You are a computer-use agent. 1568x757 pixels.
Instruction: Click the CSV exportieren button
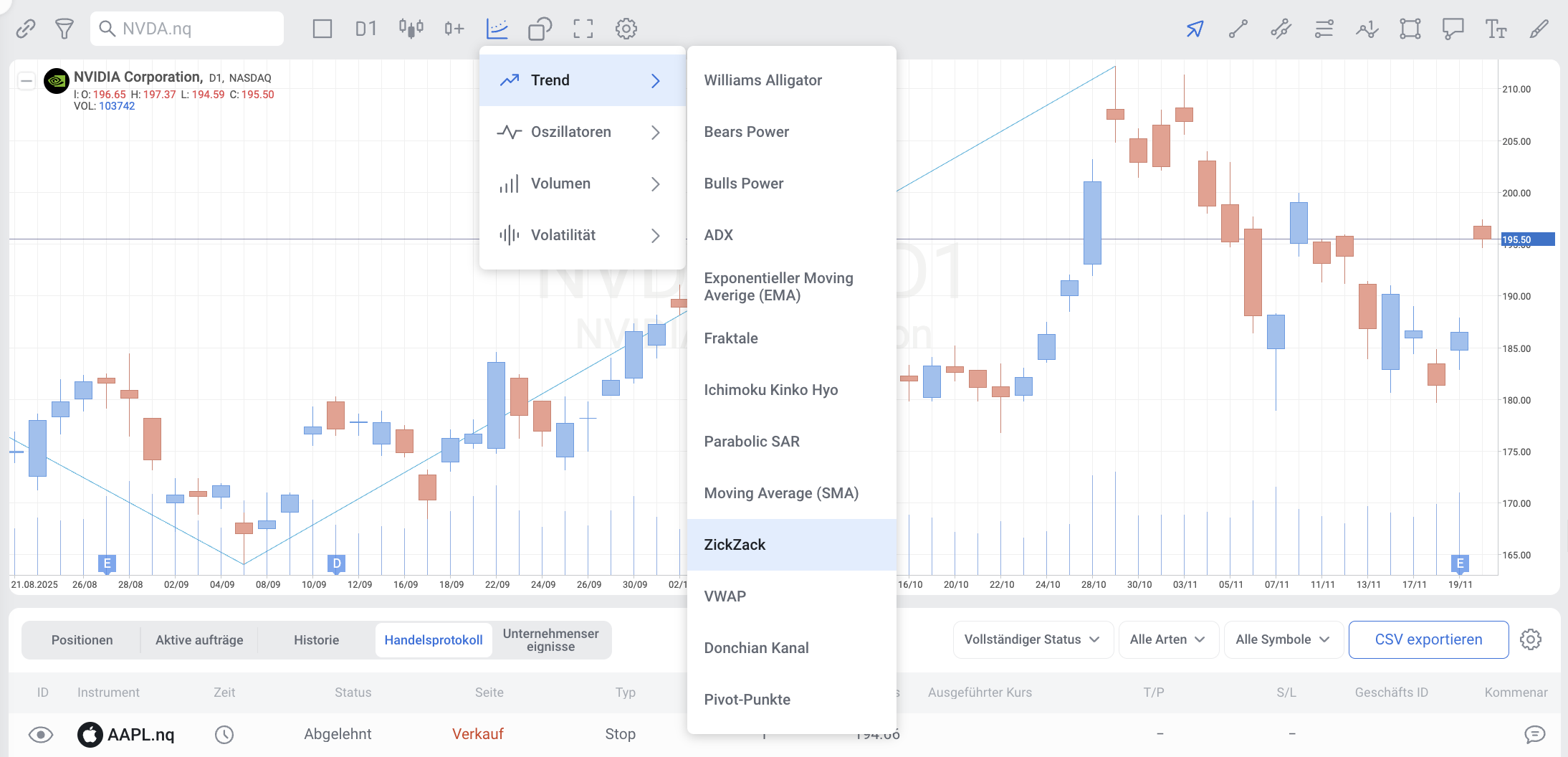(1428, 639)
